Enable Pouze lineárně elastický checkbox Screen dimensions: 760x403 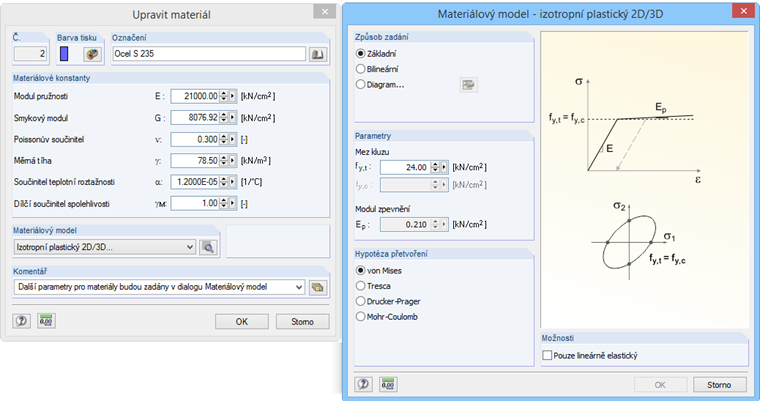point(547,355)
